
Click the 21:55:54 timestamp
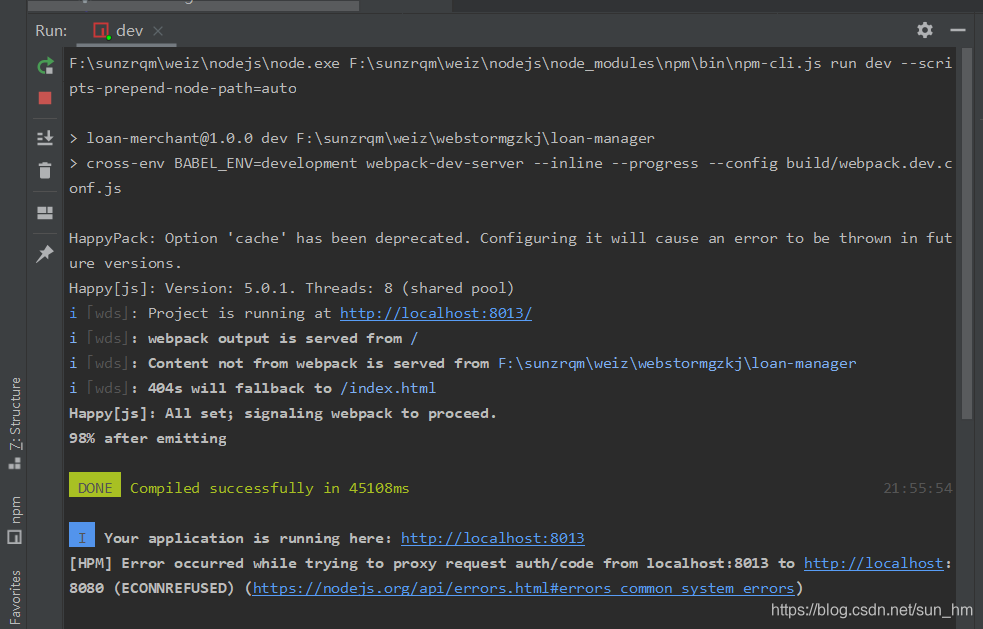(x=918, y=488)
